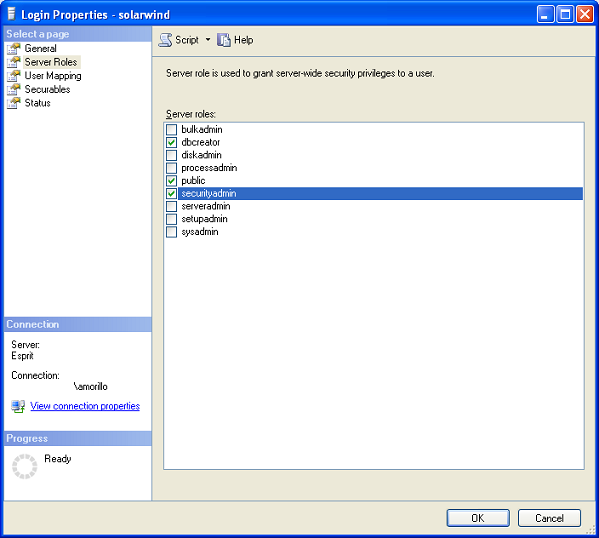
Task: Confirm changes with the OK button
Action: click(478, 518)
